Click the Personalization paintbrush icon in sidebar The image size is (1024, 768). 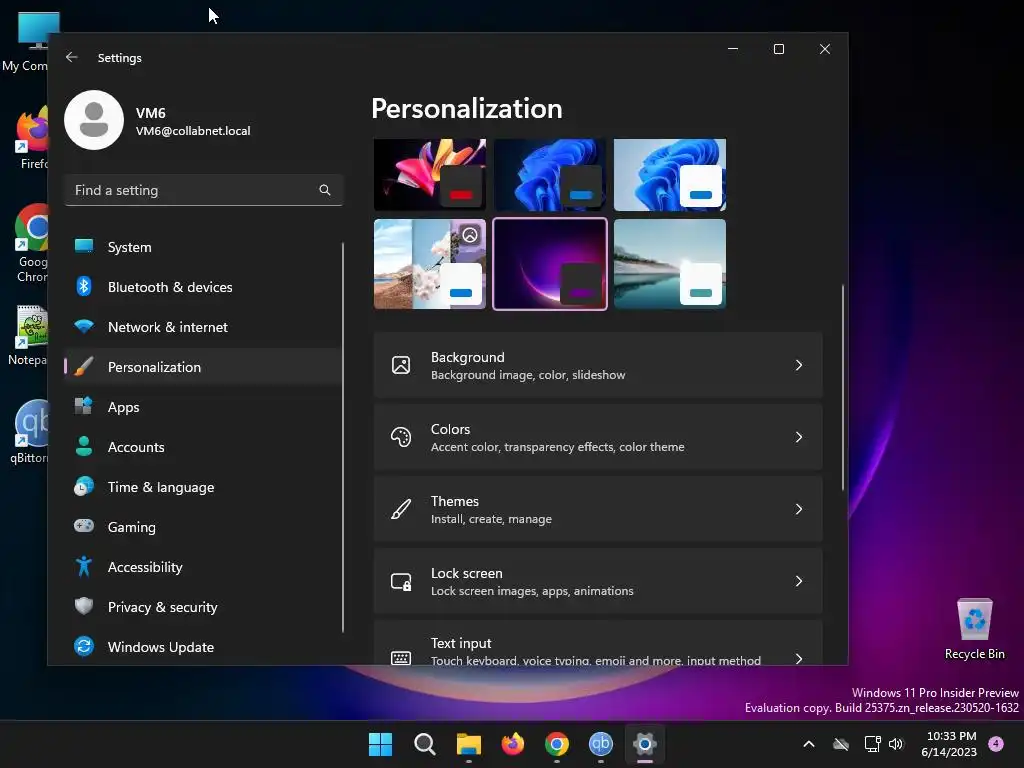[x=84, y=366]
